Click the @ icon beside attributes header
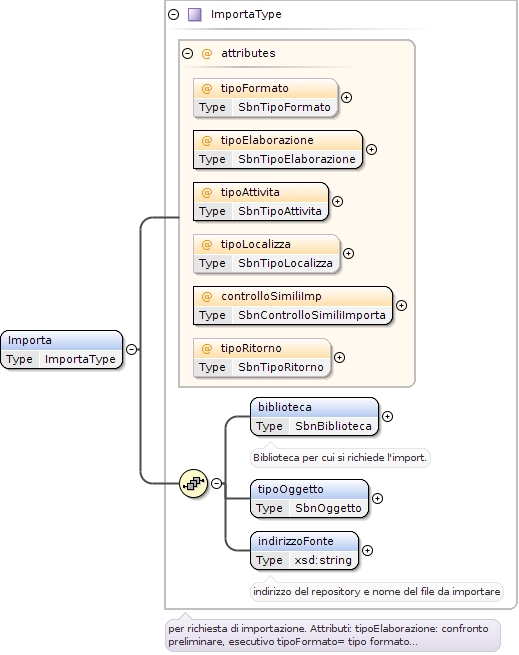 [x=207, y=53]
